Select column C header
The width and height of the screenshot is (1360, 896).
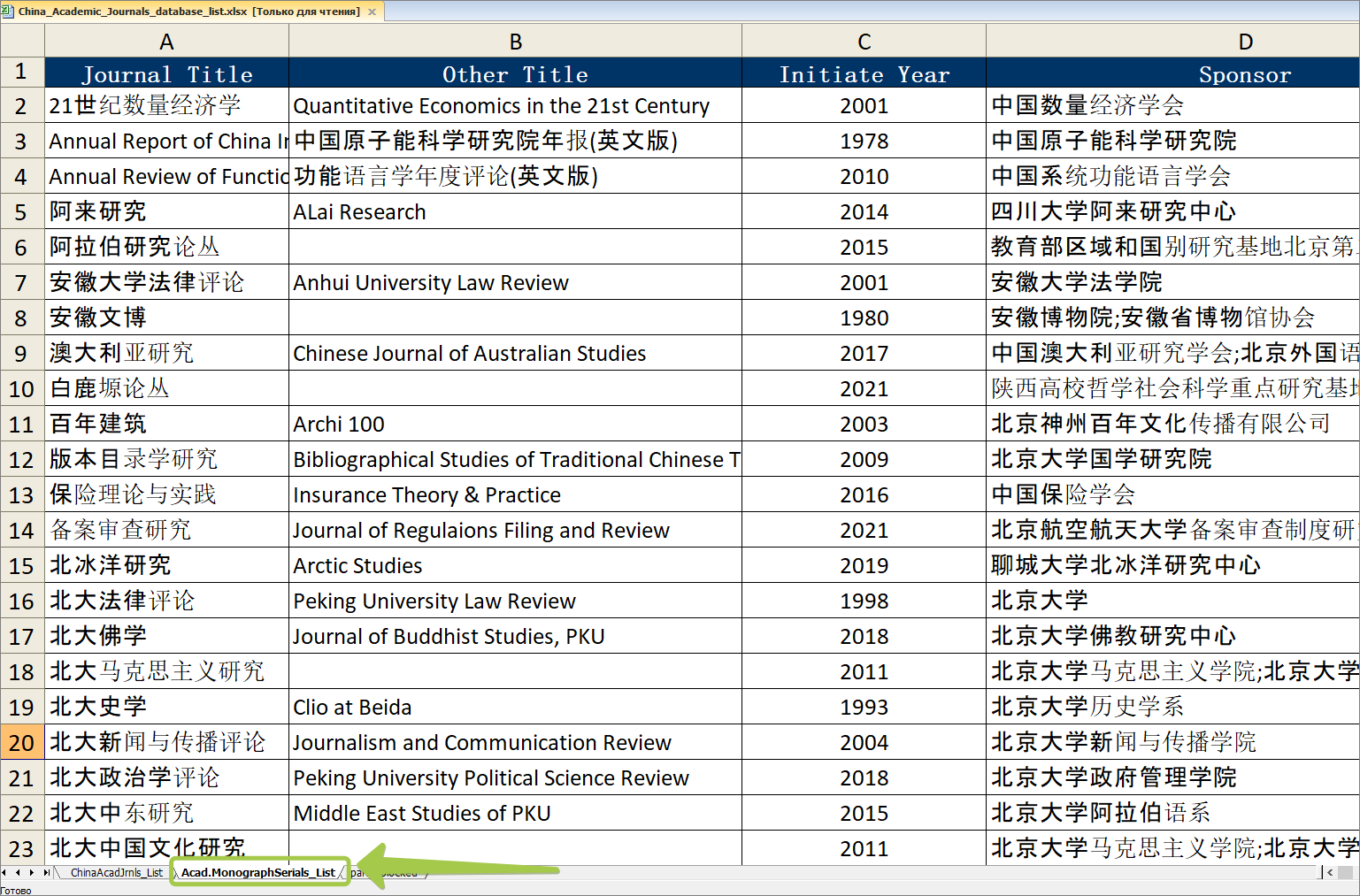click(864, 42)
